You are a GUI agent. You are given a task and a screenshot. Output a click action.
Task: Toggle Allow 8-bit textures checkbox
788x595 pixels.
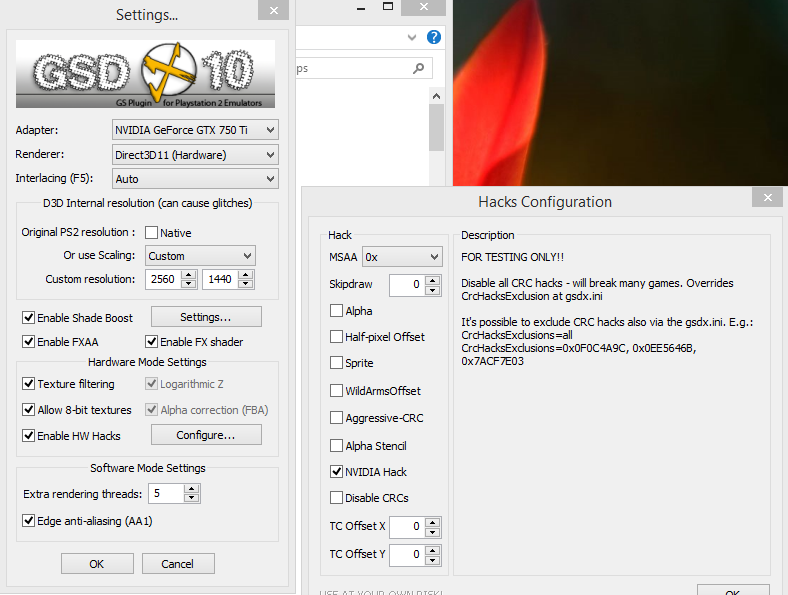tap(28, 410)
